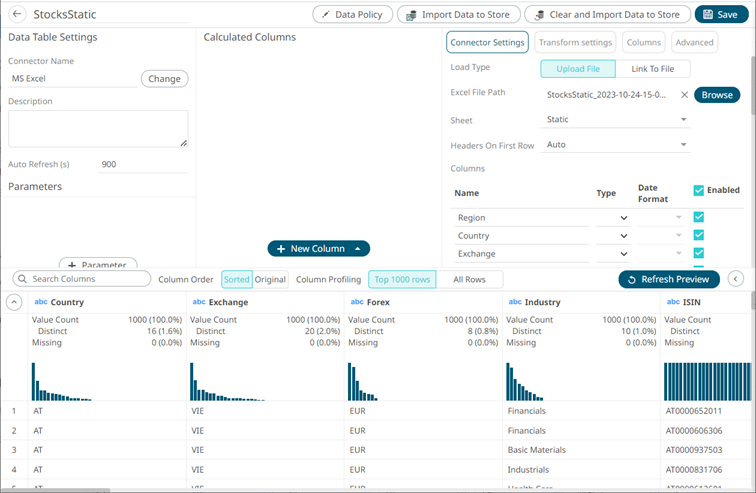Click Import Data to Store
This screenshot has width=756, height=493.
click(457, 14)
